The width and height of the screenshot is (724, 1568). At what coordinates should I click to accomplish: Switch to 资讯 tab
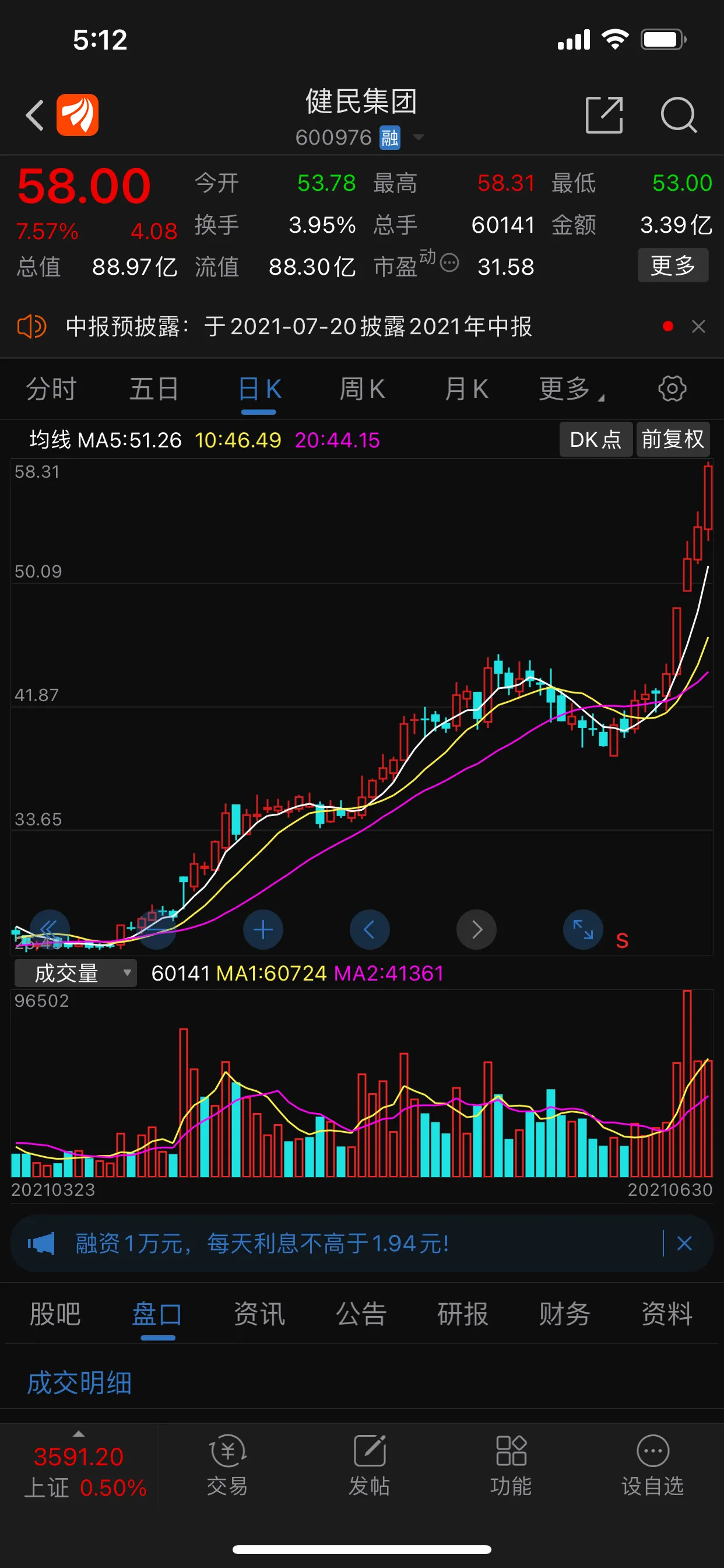click(259, 1314)
